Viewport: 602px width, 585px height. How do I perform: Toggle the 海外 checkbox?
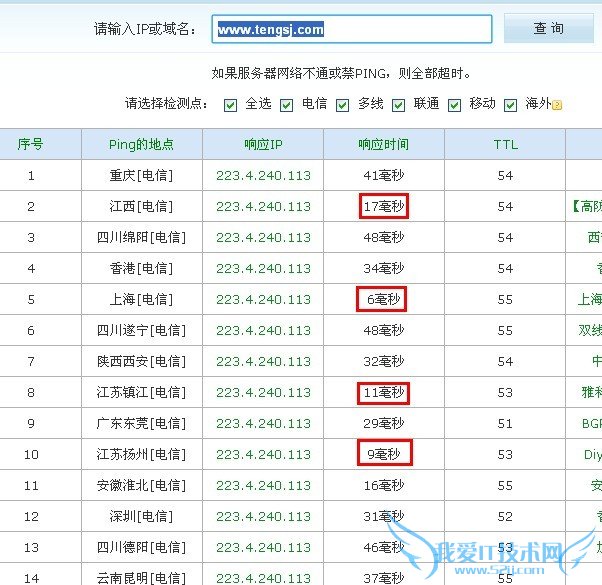point(510,105)
